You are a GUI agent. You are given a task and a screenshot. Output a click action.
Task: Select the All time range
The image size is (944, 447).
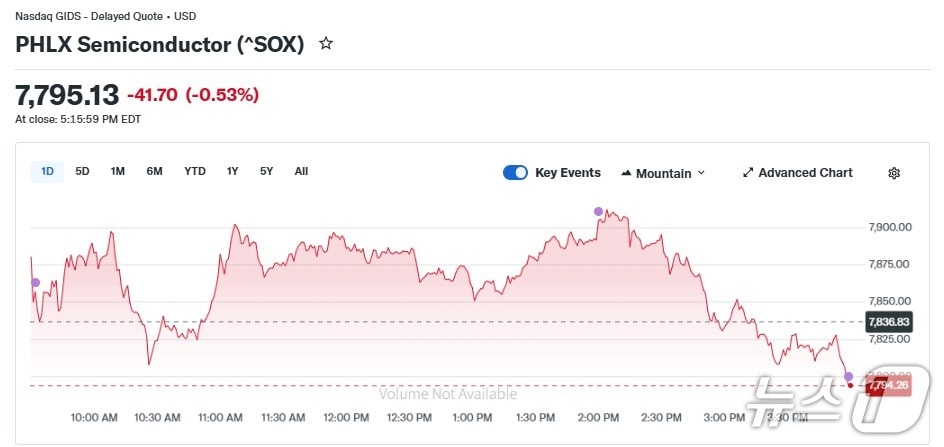coord(301,171)
